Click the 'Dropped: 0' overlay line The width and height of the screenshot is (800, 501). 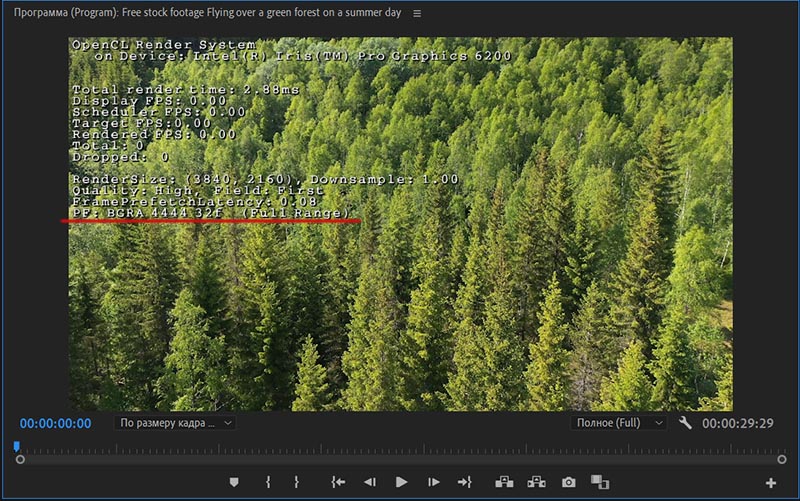tap(120, 157)
